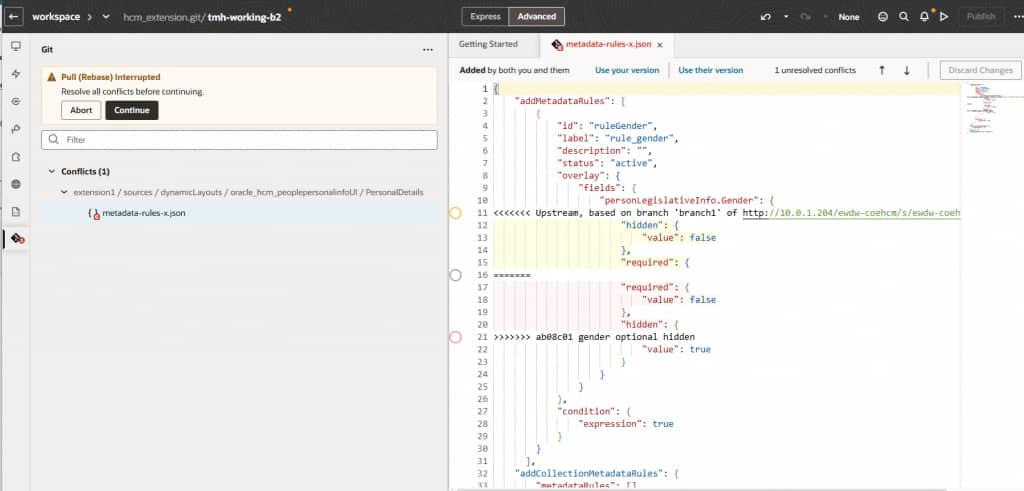
Task: Select the Git panel icon in sidebar
Action: (x=17, y=240)
